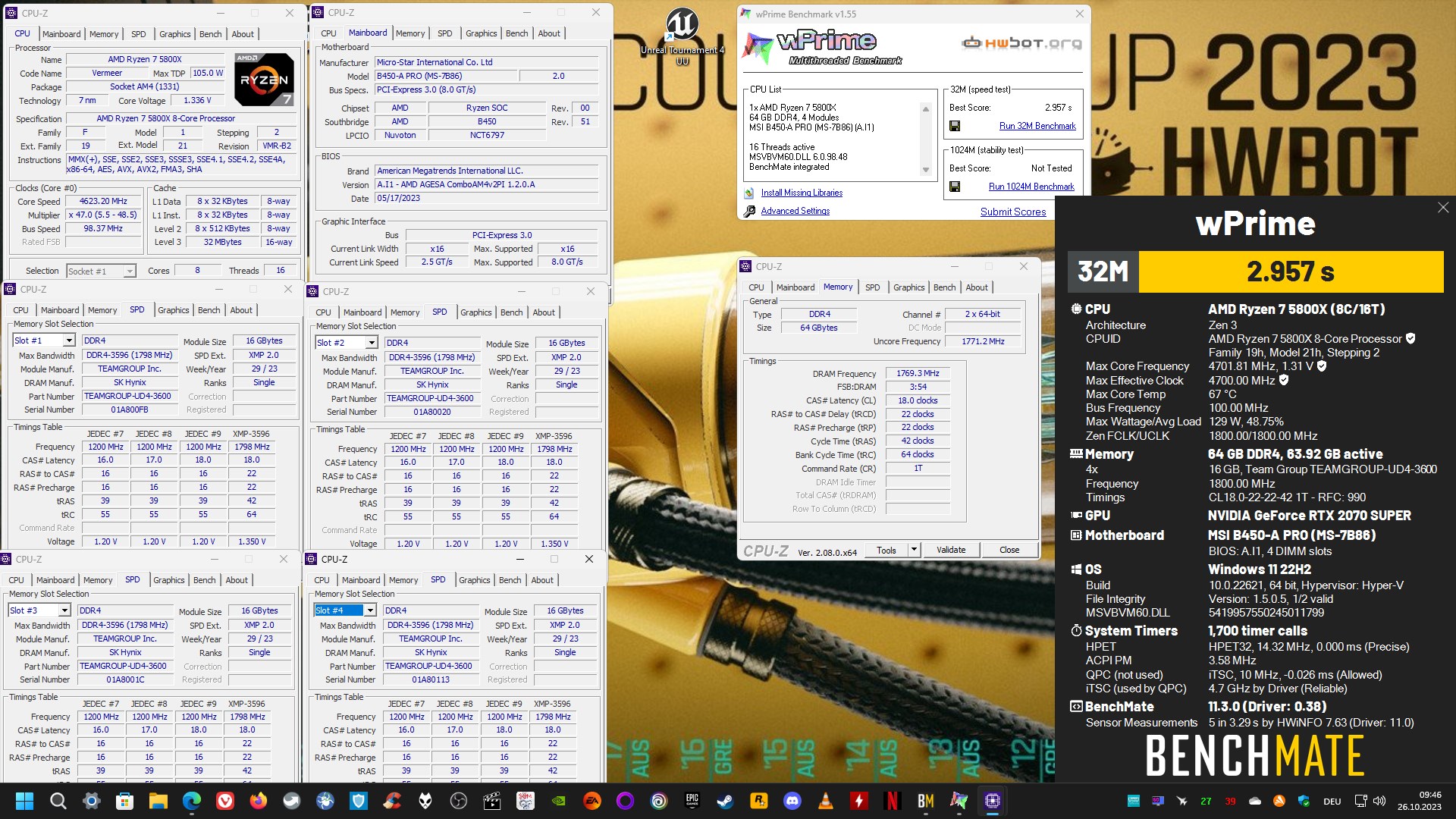The width and height of the screenshot is (1456, 819).
Task: Click the clock showing 09:46 in taskbar
Action: pyautogui.click(x=1429, y=795)
